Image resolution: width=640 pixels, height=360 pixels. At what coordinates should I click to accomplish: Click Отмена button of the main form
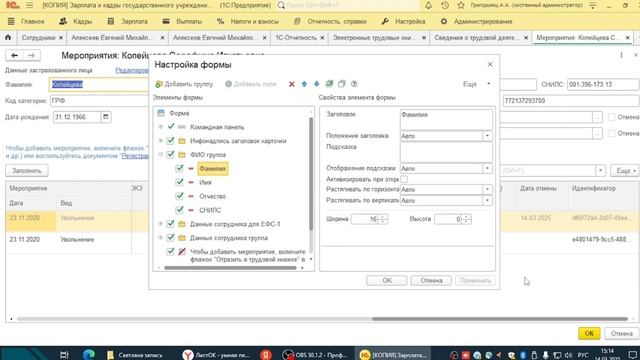point(622,333)
